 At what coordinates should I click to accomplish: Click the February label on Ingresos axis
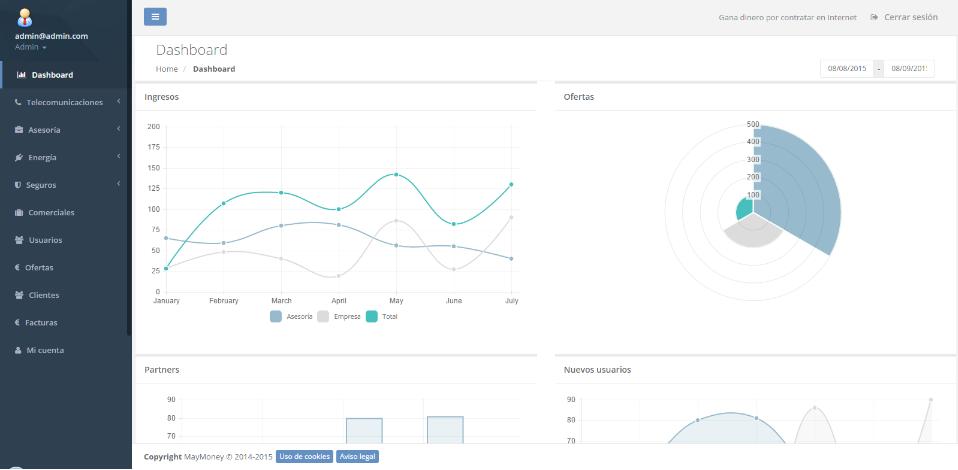(224, 301)
